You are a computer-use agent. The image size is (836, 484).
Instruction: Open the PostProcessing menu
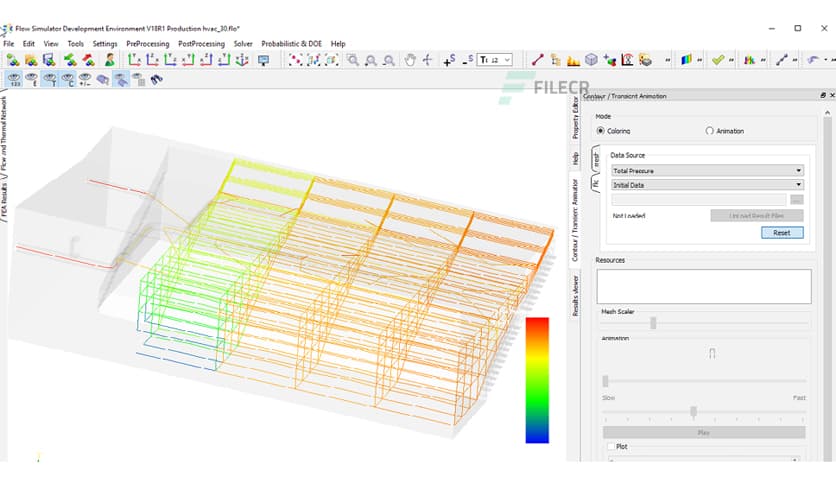[x=202, y=44]
